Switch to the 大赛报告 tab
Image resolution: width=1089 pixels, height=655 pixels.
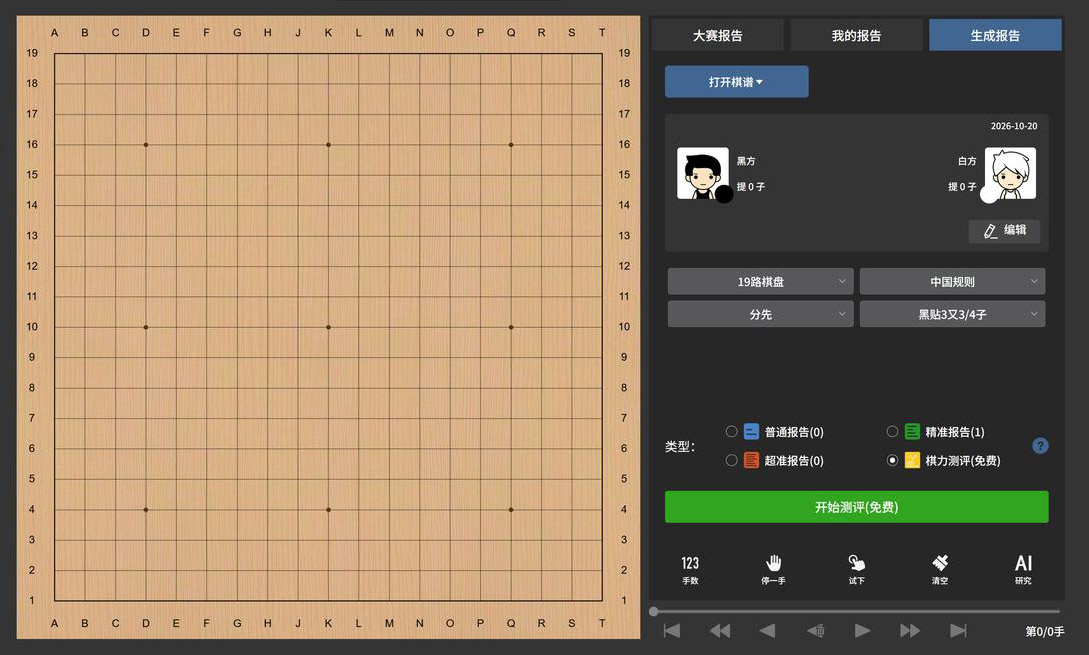(717, 35)
